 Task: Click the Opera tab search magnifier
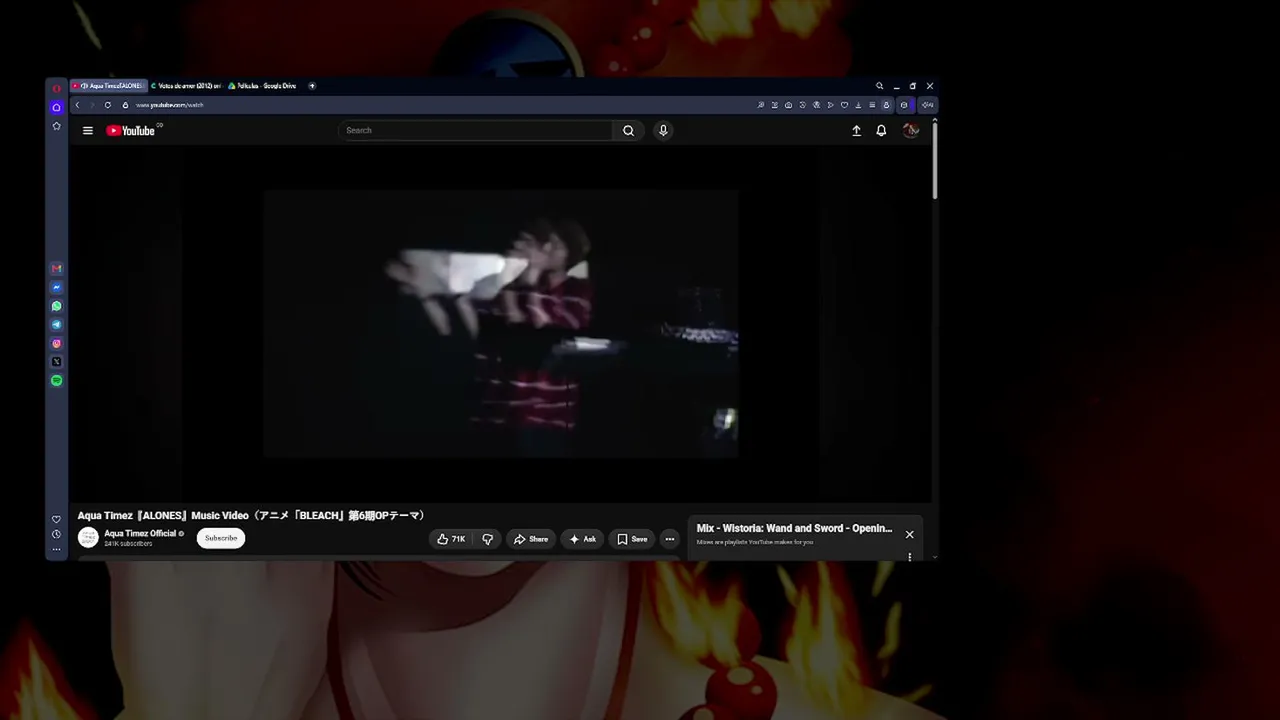coord(880,86)
